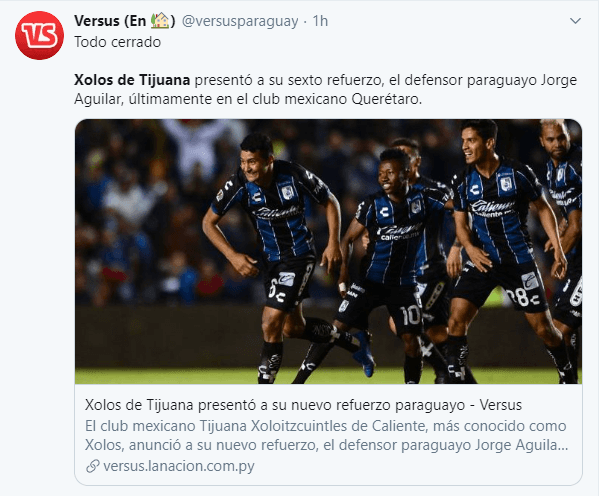Open article title Xolos presentó nuevo refuerzo
Image resolution: width=599 pixels, height=496 pixels.
coord(303,405)
